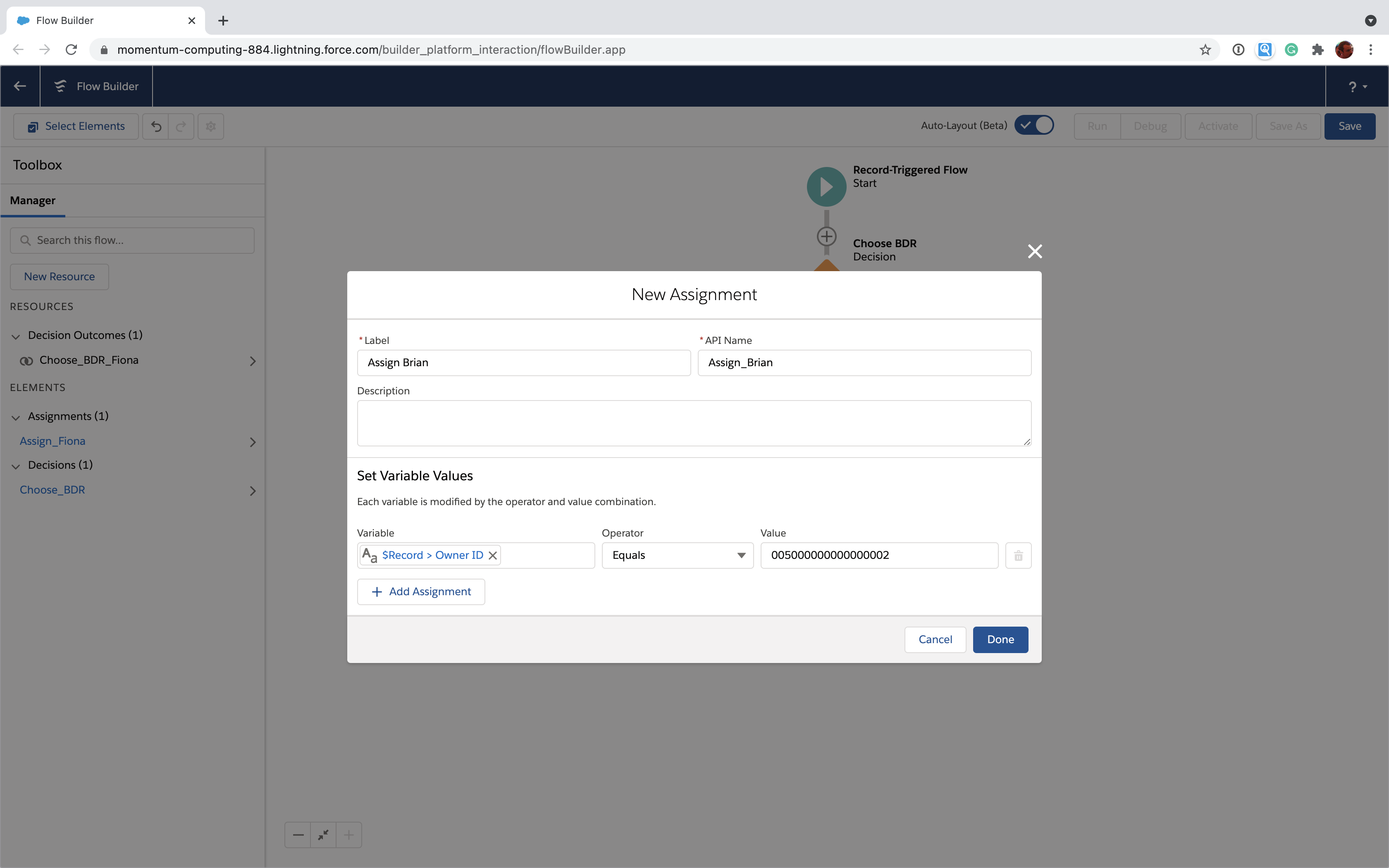Viewport: 1389px width, 868px height.
Task: Click the Choose_BDR decision element
Action: [52, 489]
